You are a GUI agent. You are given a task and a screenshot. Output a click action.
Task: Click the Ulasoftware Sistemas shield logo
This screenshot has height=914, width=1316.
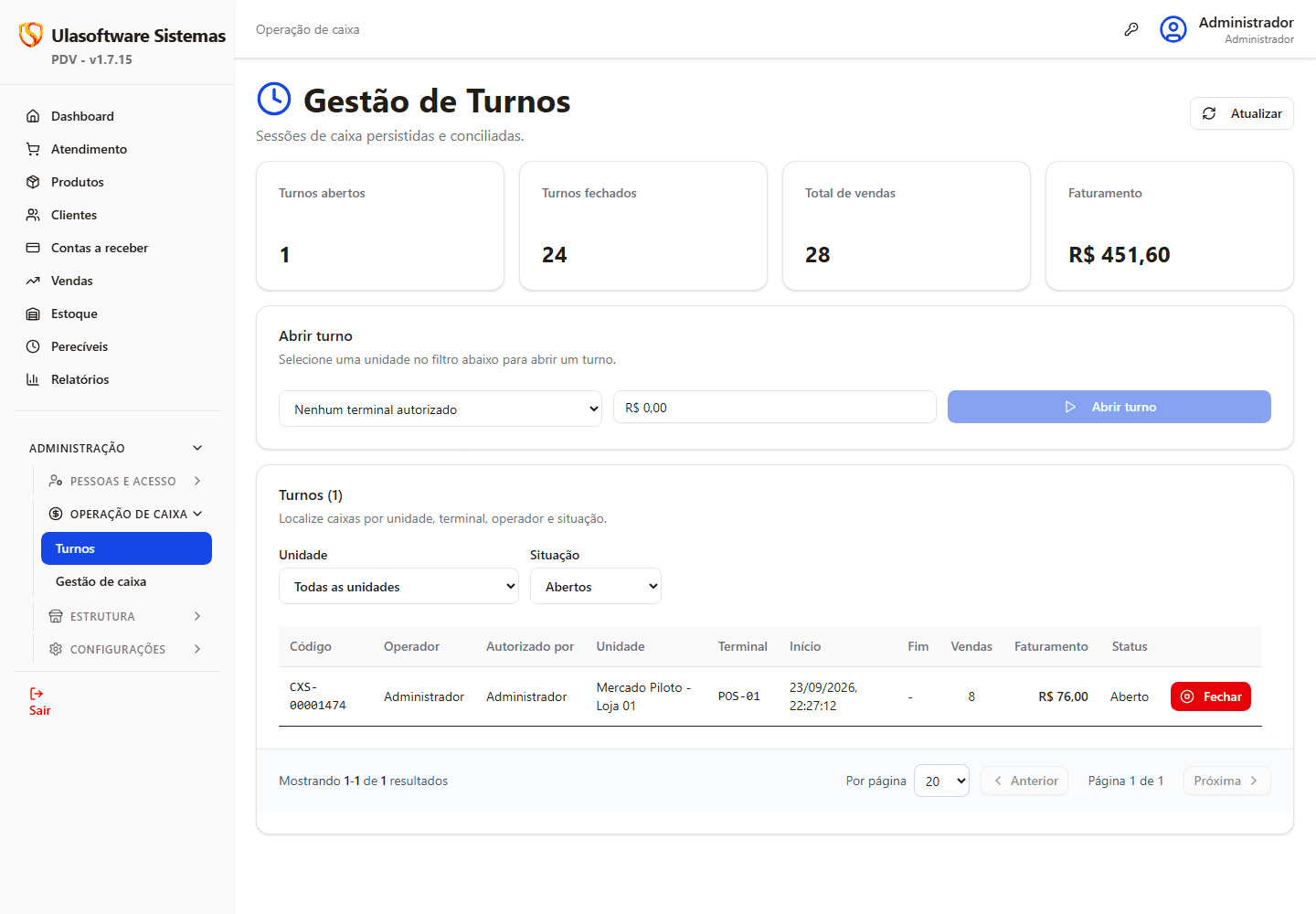coord(31,35)
